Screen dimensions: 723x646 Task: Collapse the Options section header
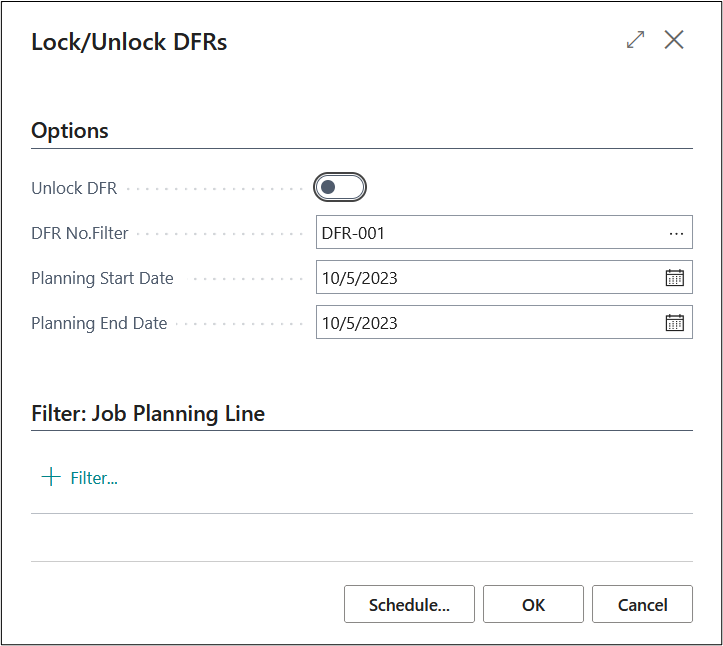tap(70, 131)
